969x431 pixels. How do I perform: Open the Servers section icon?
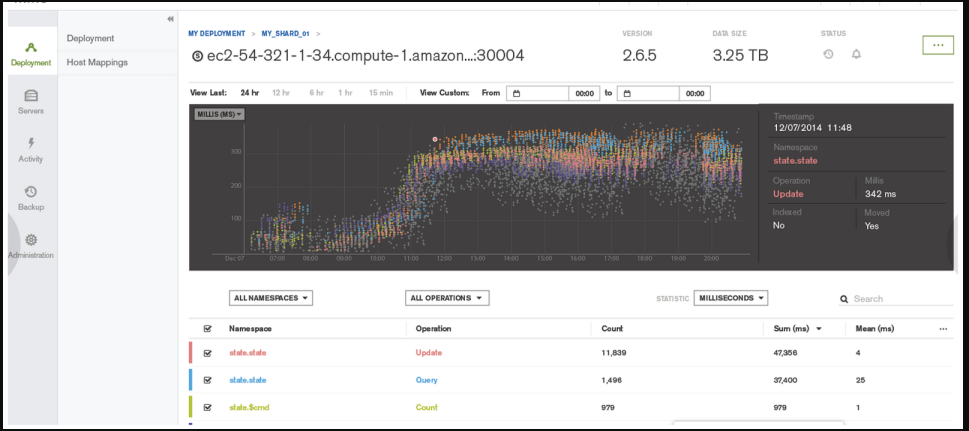click(31, 96)
